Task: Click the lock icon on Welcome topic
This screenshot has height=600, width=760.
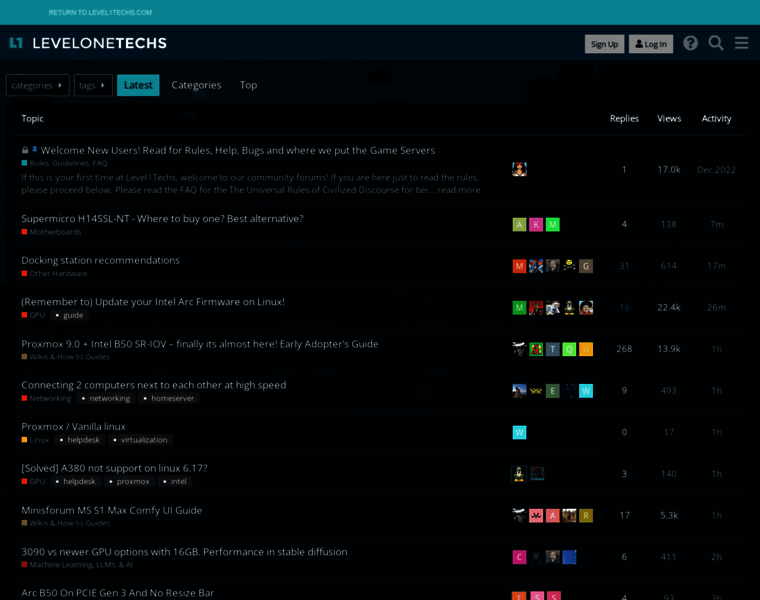Action: tap(25, 150)
